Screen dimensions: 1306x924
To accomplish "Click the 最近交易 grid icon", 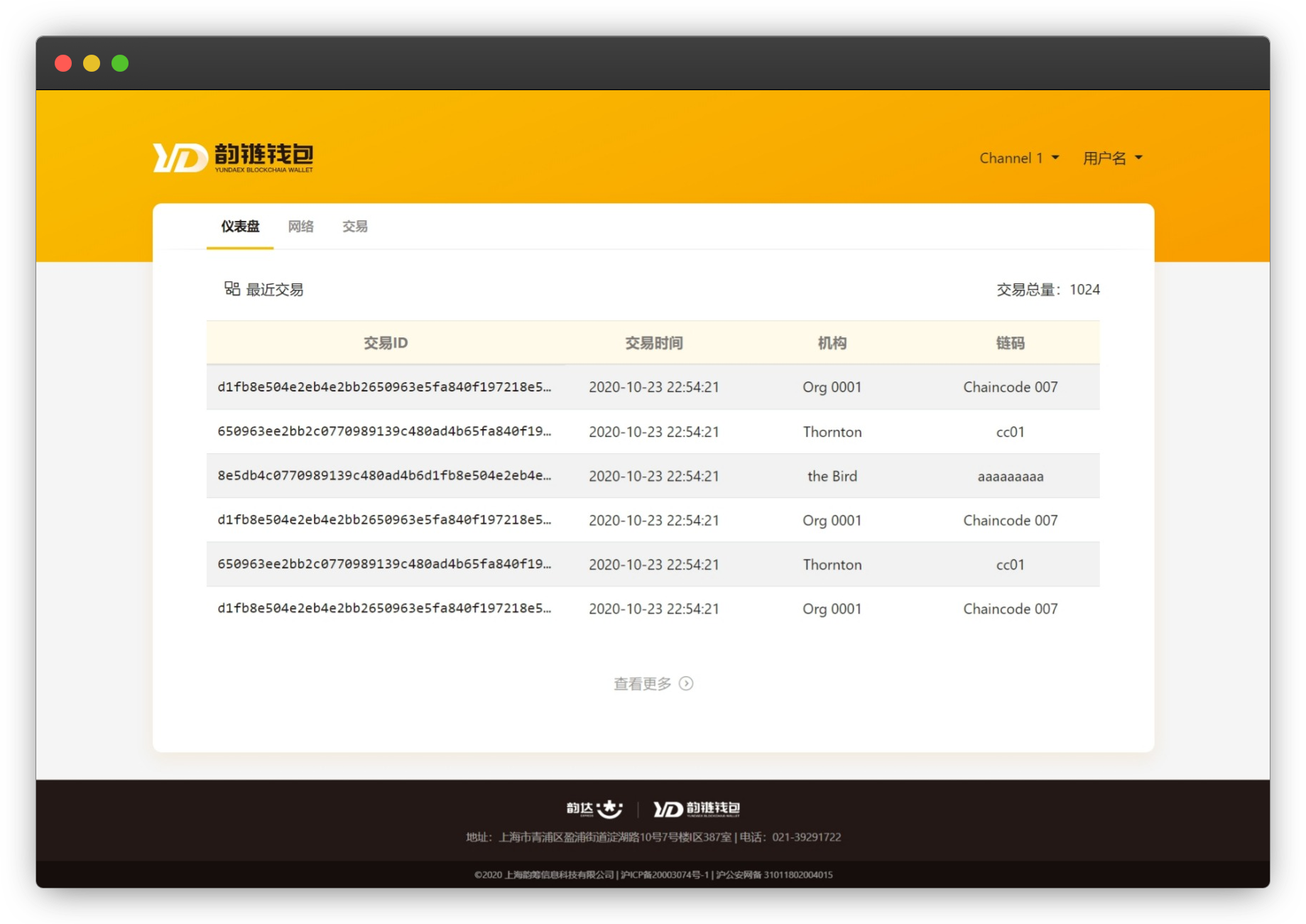I will (232, 288).
